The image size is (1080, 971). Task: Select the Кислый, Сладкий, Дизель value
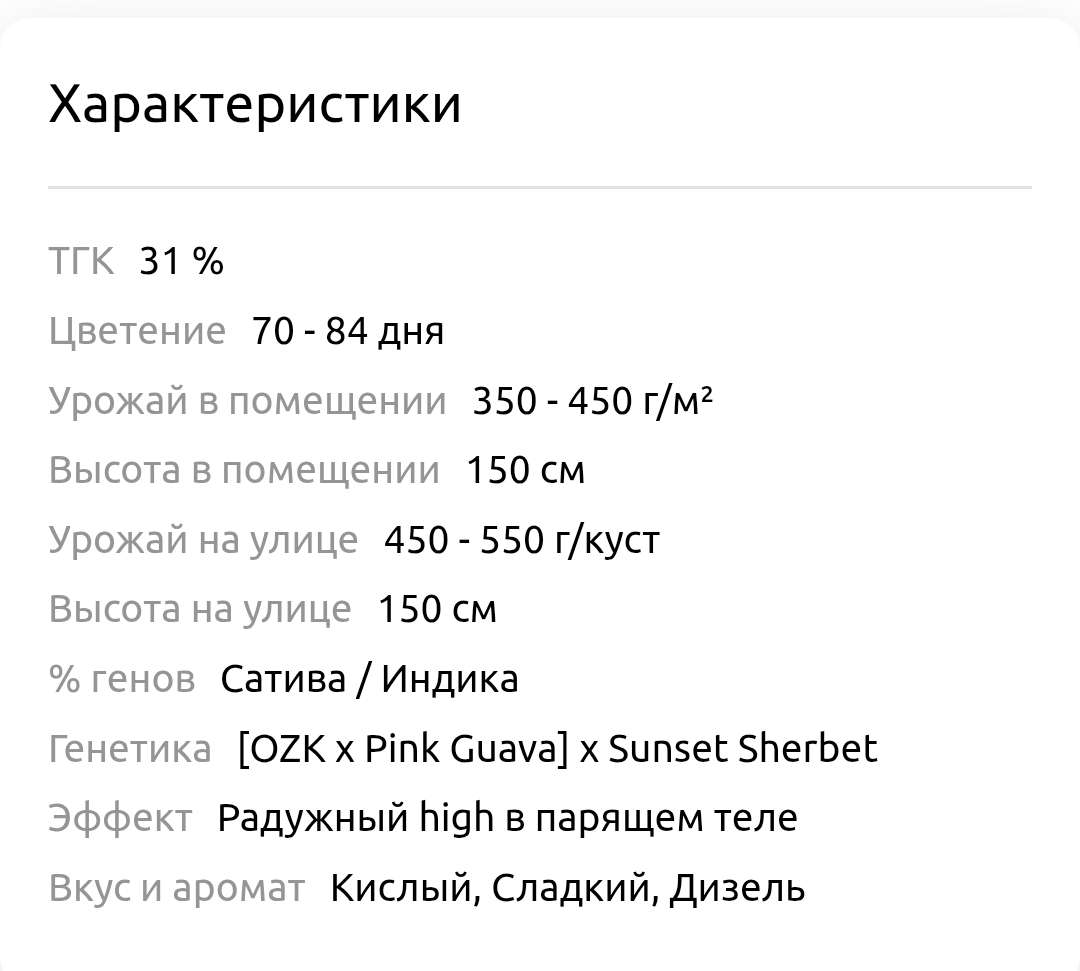[x=567, y=888]
